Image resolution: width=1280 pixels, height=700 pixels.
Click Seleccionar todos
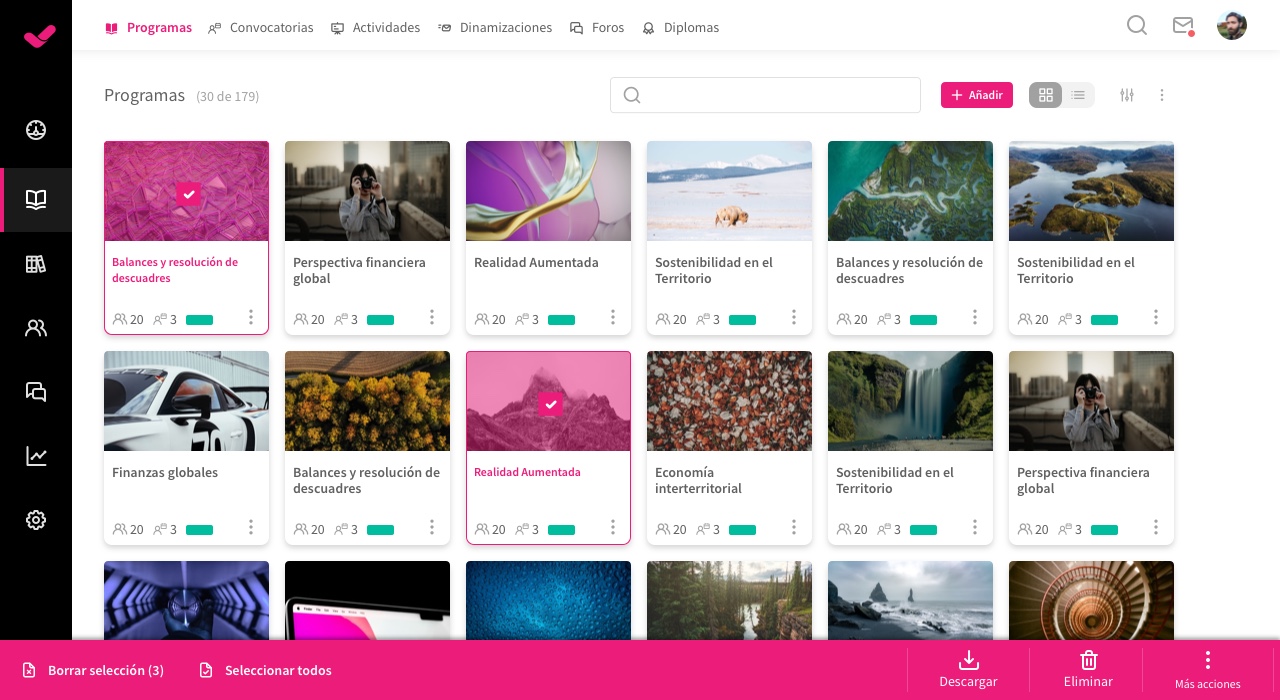pyautogui.click(x=266, y=670)
